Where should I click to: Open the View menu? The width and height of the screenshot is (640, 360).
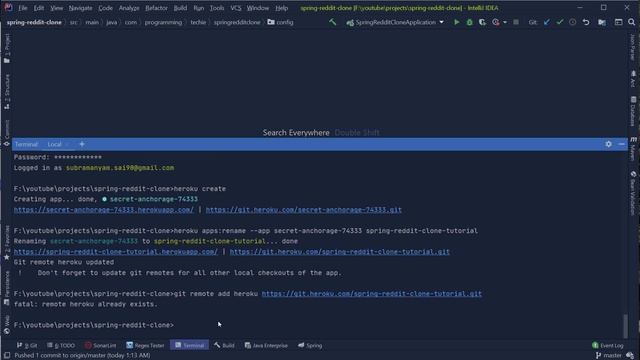(56, 8)
